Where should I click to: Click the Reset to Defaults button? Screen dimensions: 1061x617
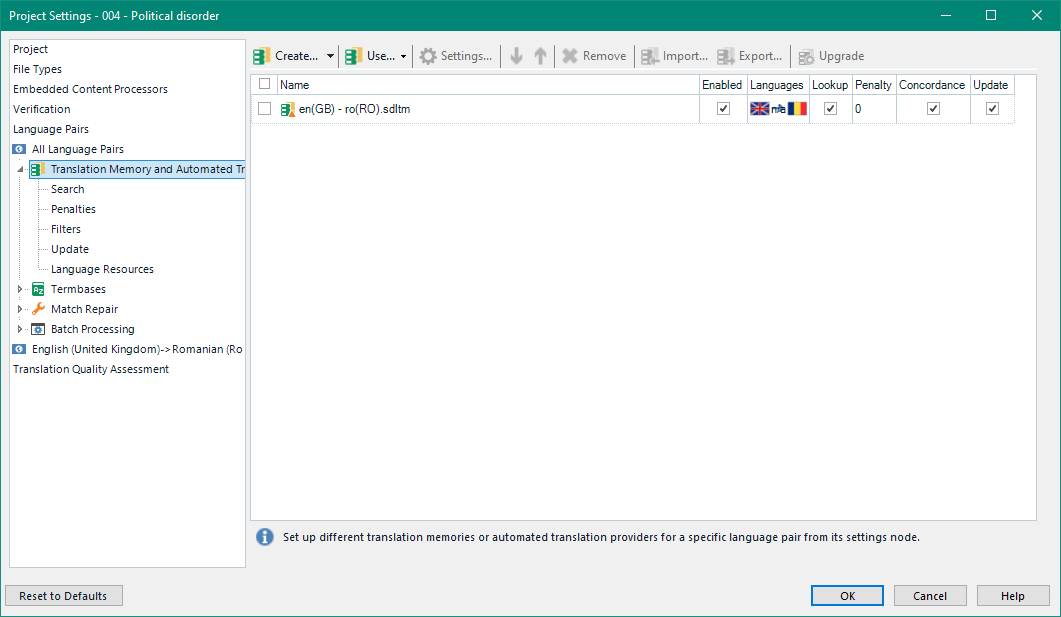click(63, 595)
